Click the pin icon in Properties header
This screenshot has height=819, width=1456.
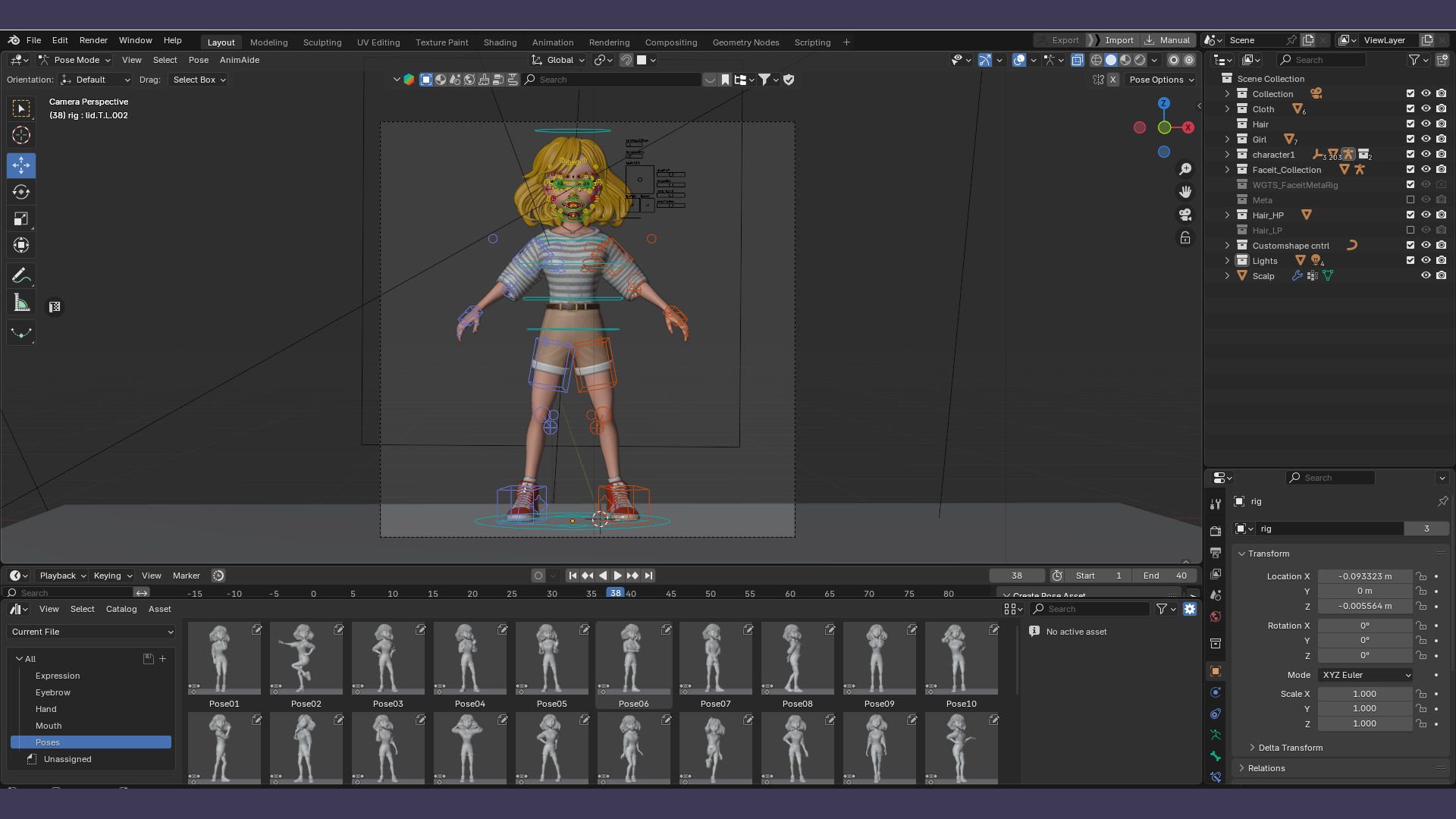tap(1442, 501)
